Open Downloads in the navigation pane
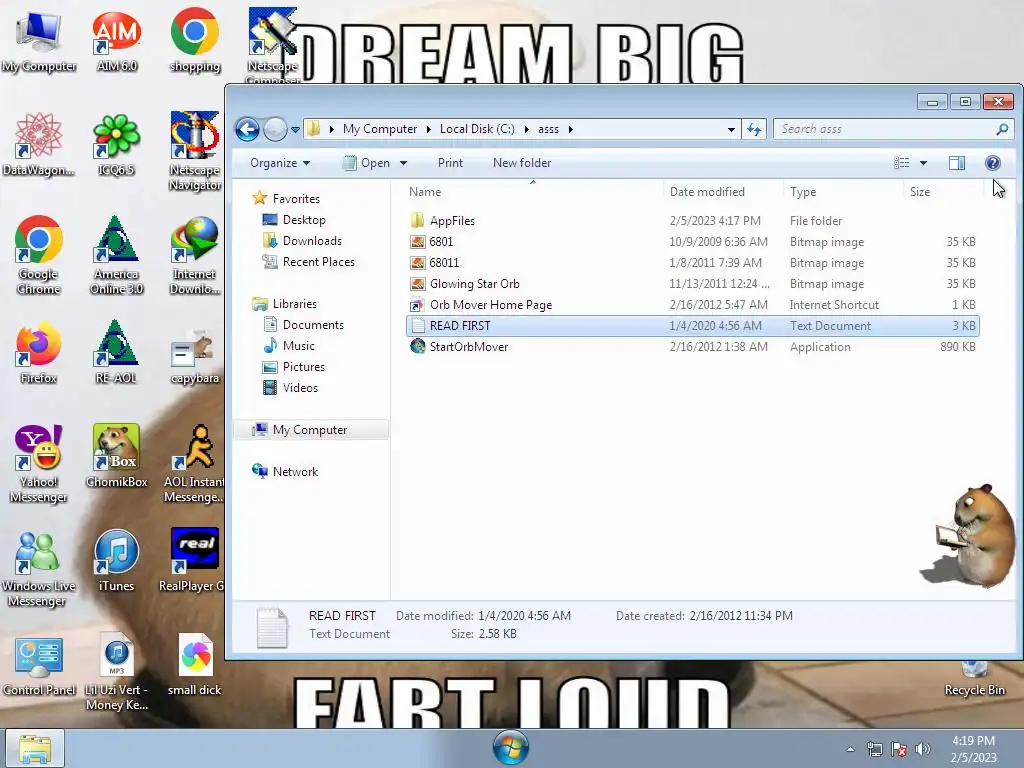 [302, 241]
